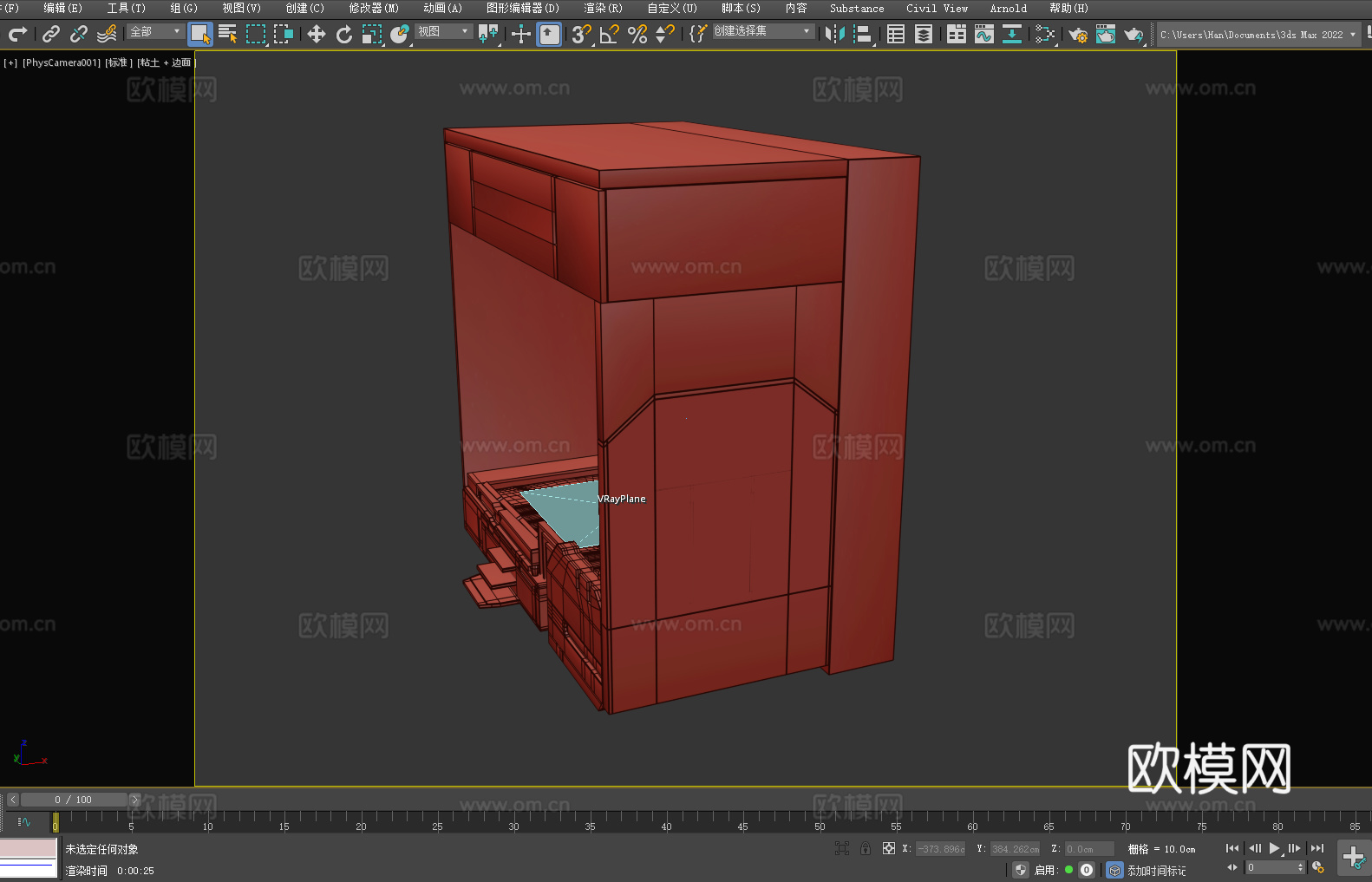Image resolution: width=1372 pixels, height=882 pixels.
Task: Click the 0 / 100 time slider
Action: coord(74,800)
